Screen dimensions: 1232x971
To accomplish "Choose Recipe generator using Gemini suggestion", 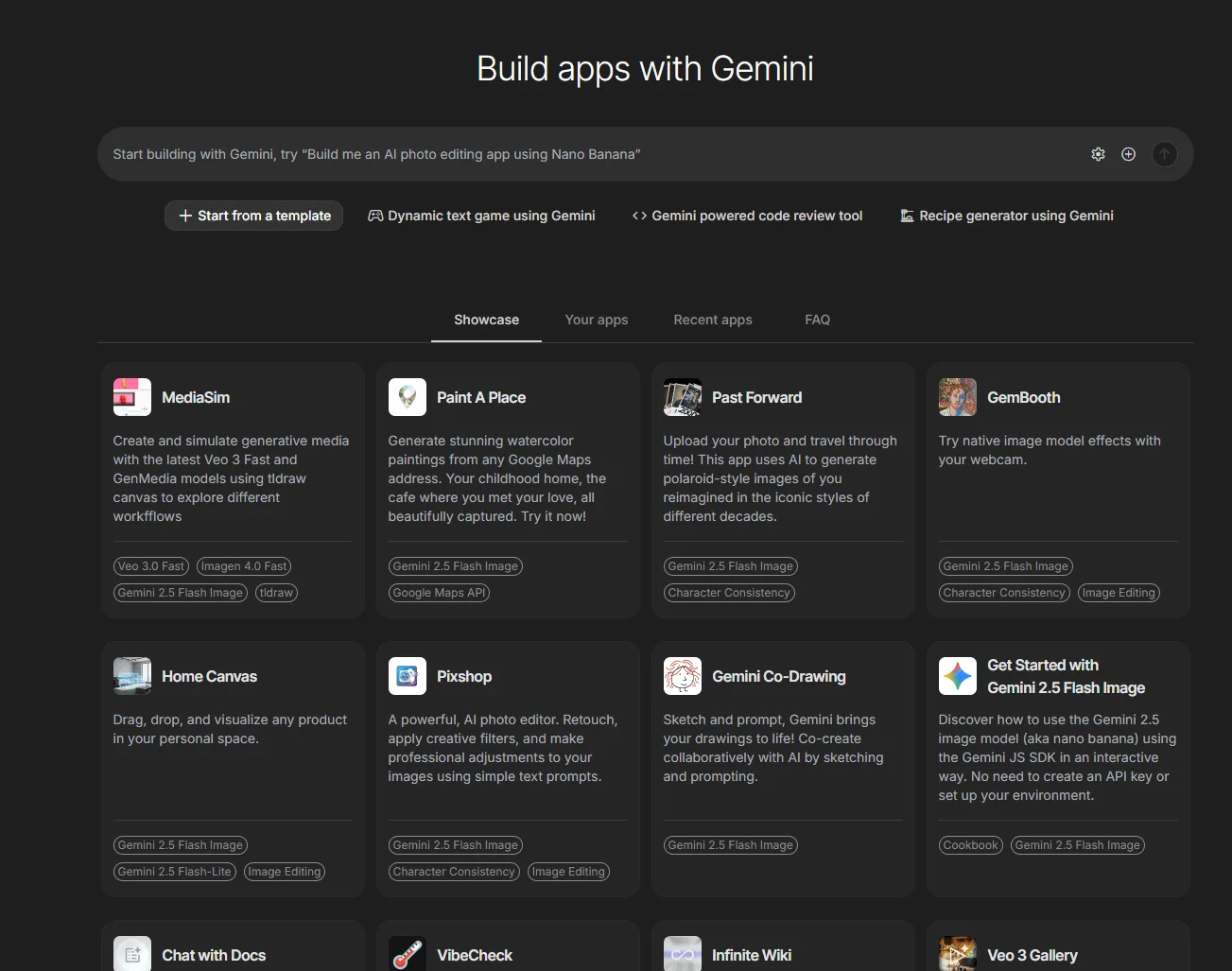I will [x=1007, y=216].
